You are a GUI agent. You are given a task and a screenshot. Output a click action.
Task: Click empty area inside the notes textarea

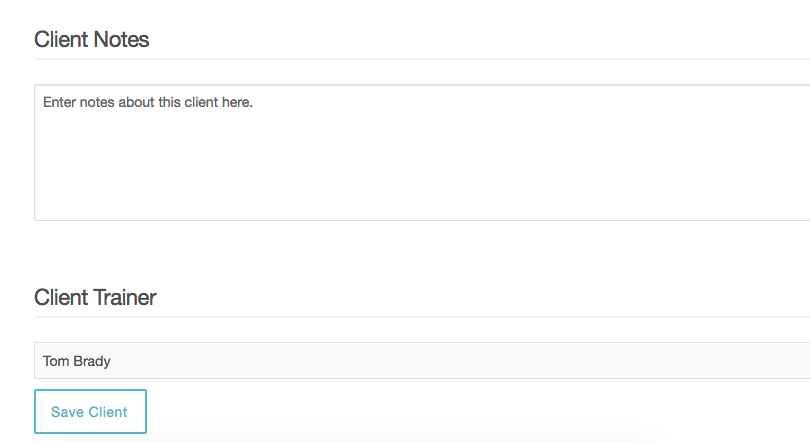click(500, 170)
